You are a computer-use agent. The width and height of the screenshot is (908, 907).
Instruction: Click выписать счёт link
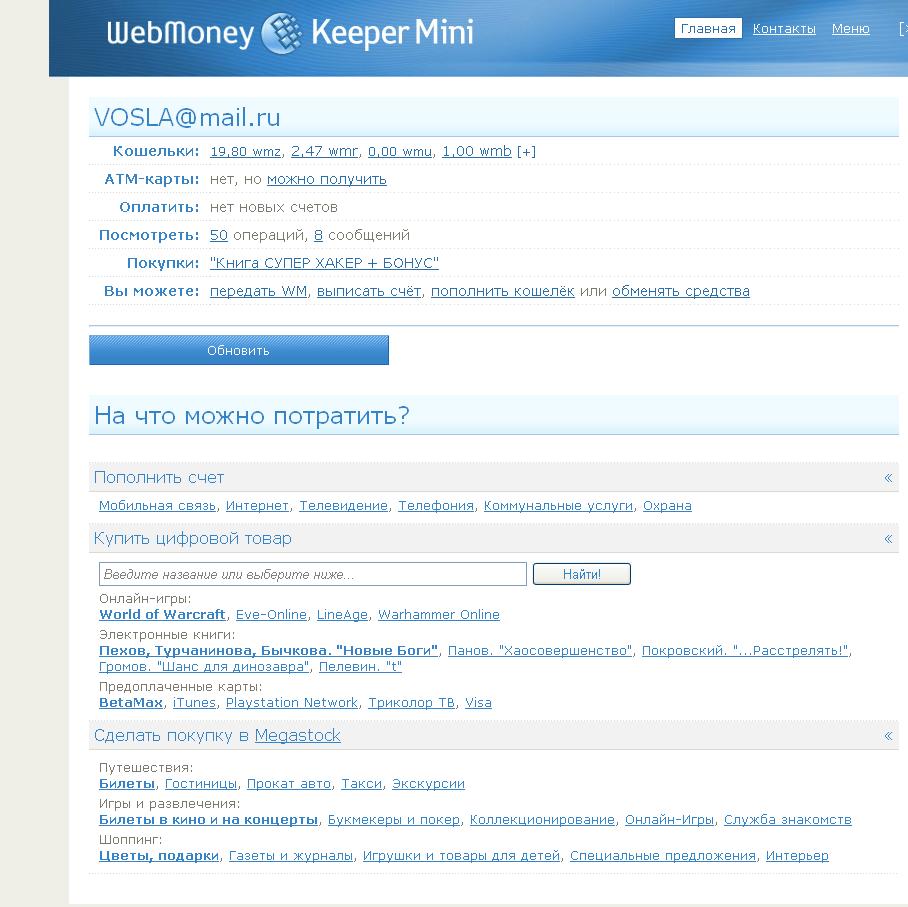coord(369,291)
